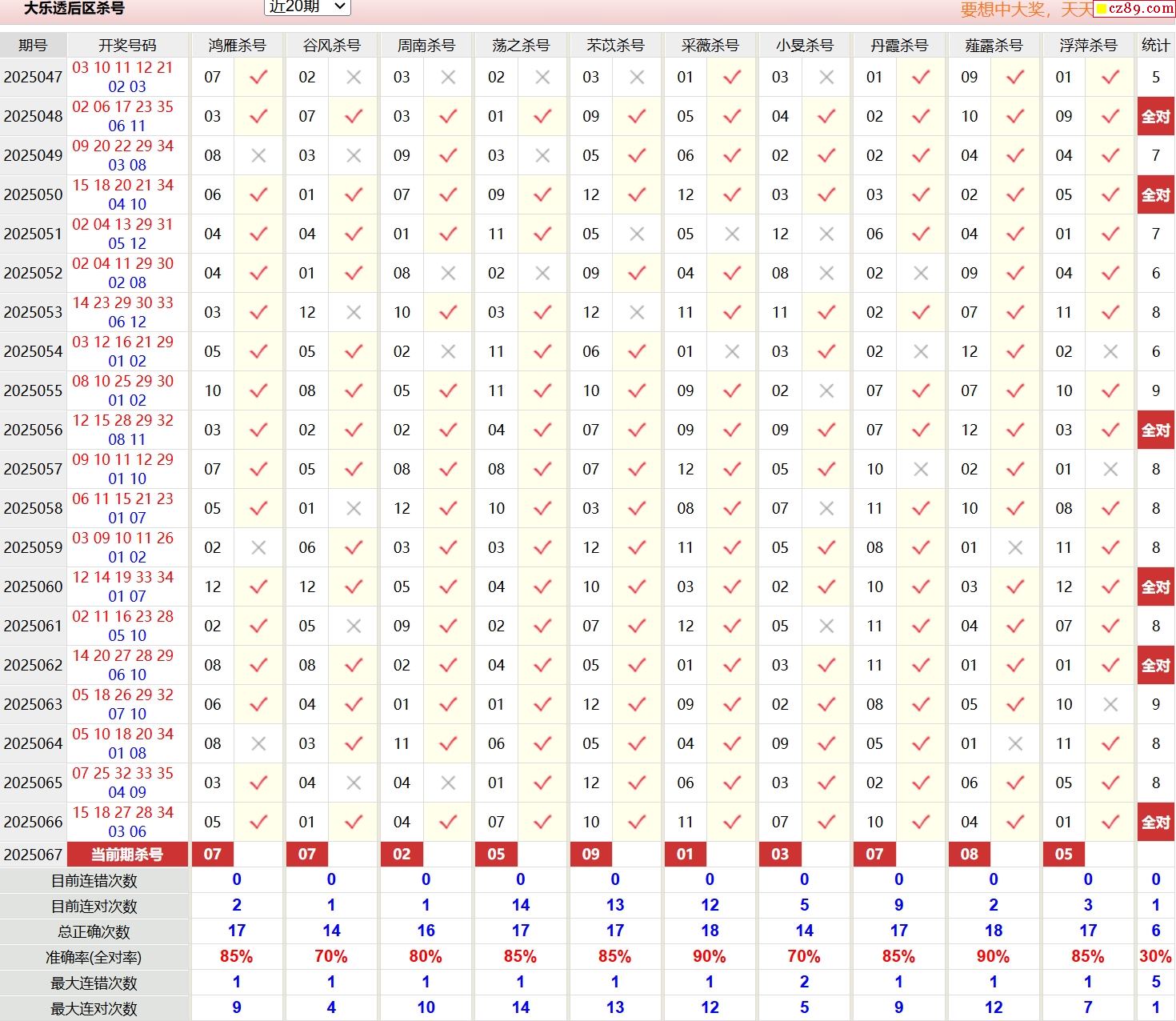Click the red current kill number 08 under 薤露杀号
Image resolution: width=1176 pixels, height=1021 pixels.
[969, 855]
